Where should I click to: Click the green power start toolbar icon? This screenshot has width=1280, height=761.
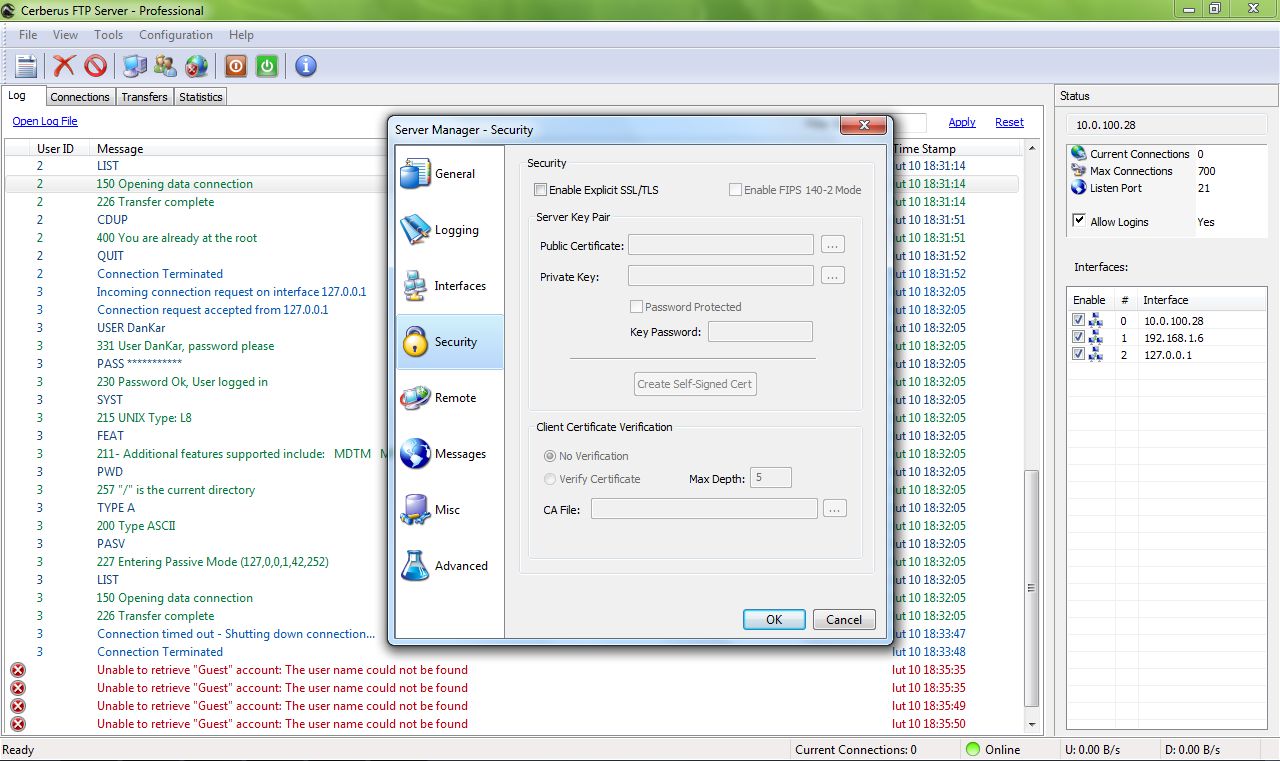[x=267, y=66]
